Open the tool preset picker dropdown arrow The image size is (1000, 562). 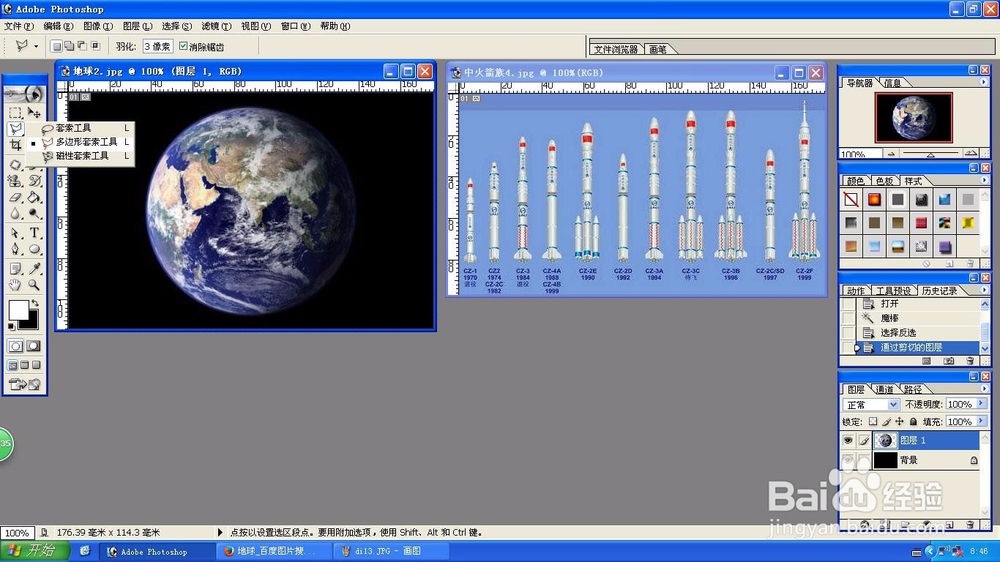coord(36,46)
